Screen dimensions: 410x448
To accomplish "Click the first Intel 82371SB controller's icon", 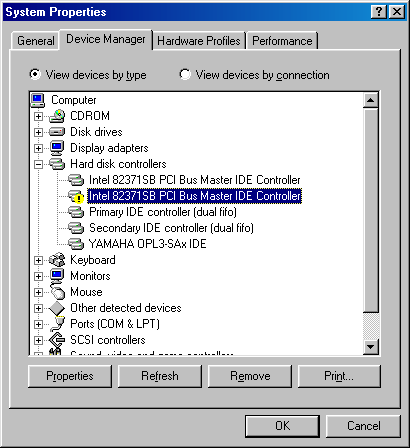I will pyautogui.click(x=76, y=180).
